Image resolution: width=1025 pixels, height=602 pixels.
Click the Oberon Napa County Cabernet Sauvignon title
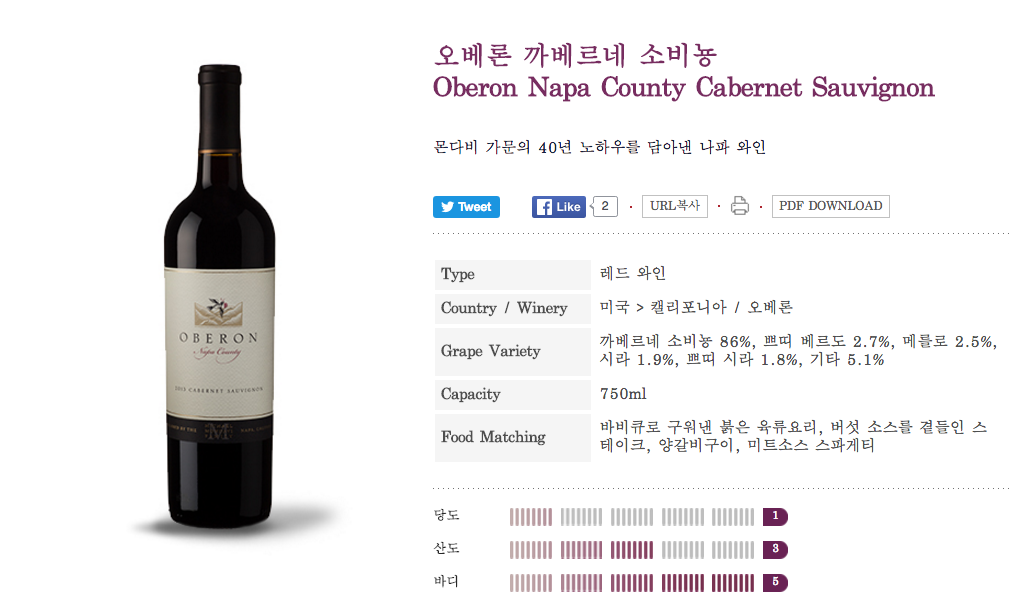(684, 88)
